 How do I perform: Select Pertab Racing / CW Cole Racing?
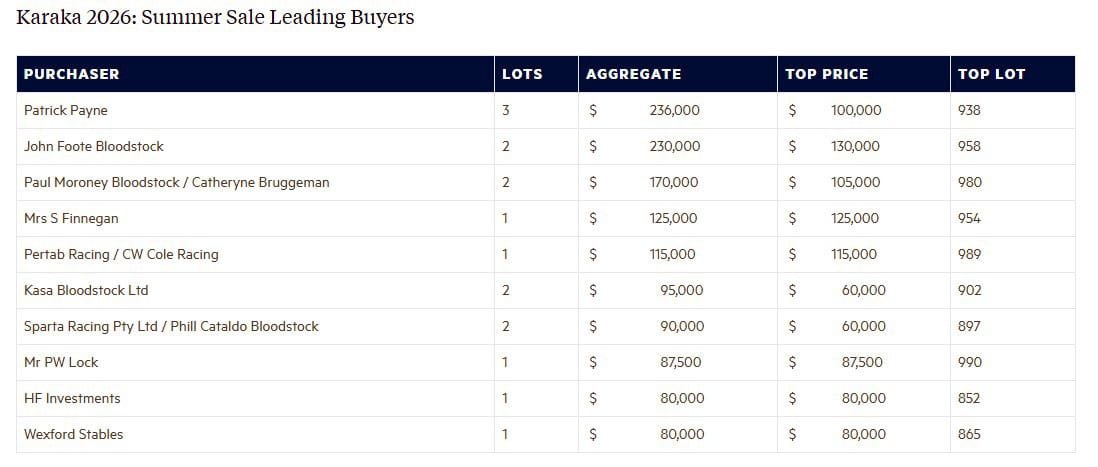pos(121,254)
